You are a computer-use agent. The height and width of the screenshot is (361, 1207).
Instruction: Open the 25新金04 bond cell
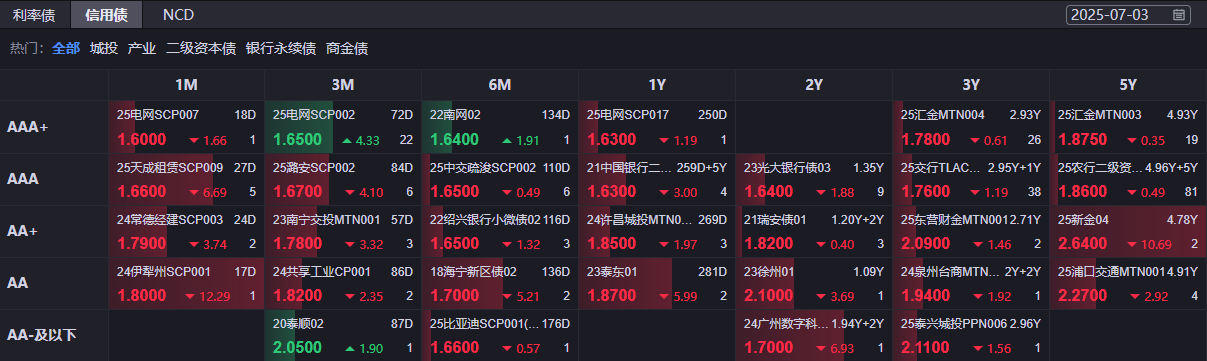pyautogui.click(x=1128, y=231)
